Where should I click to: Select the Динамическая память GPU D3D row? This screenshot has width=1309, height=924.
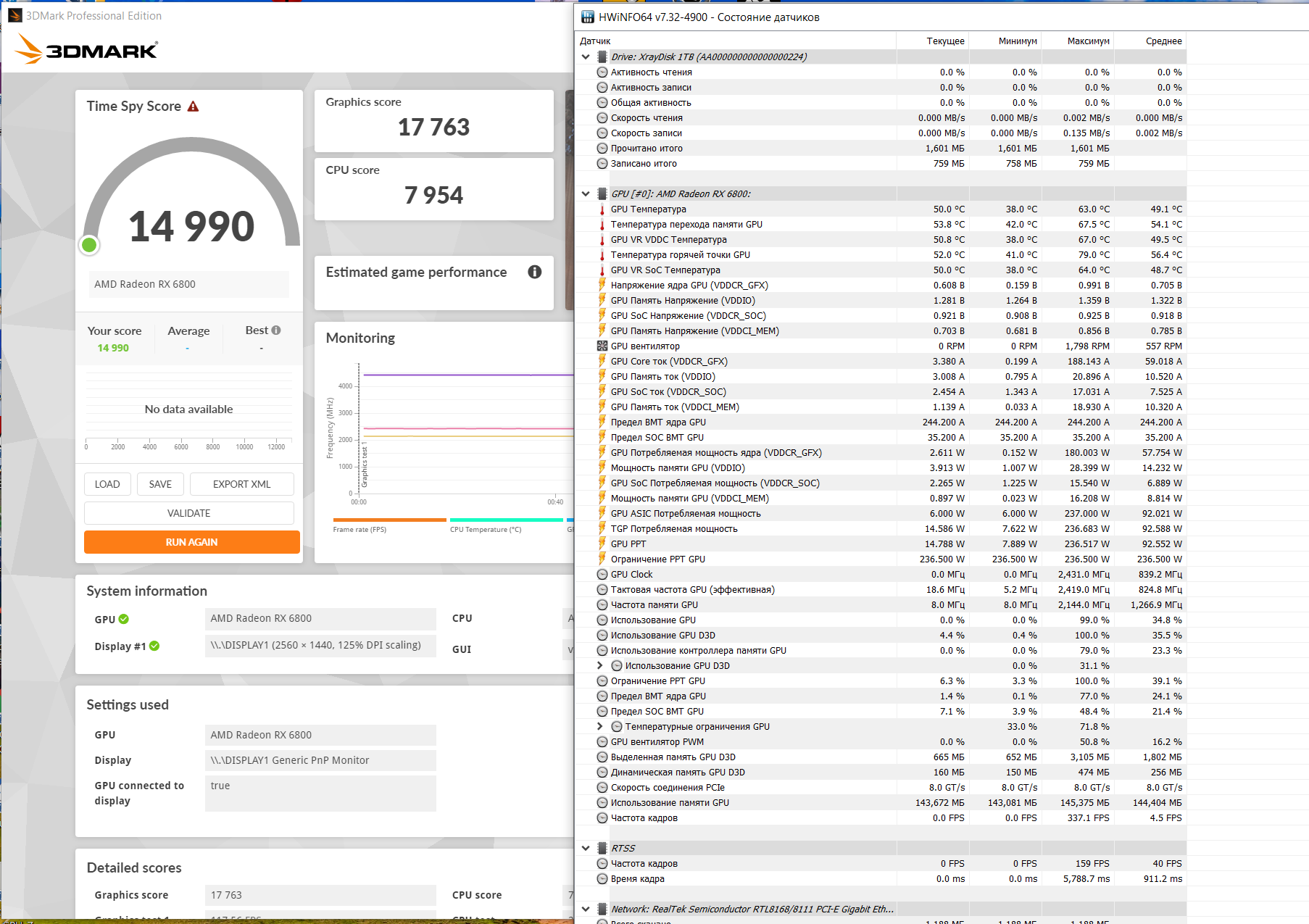click(881, 772)
